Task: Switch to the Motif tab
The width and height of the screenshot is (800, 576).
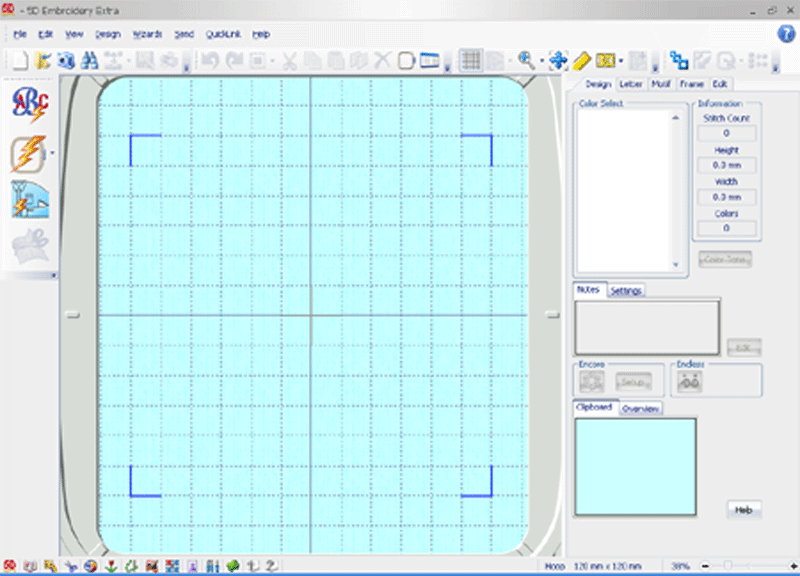Action: click(x=661, y=84)
